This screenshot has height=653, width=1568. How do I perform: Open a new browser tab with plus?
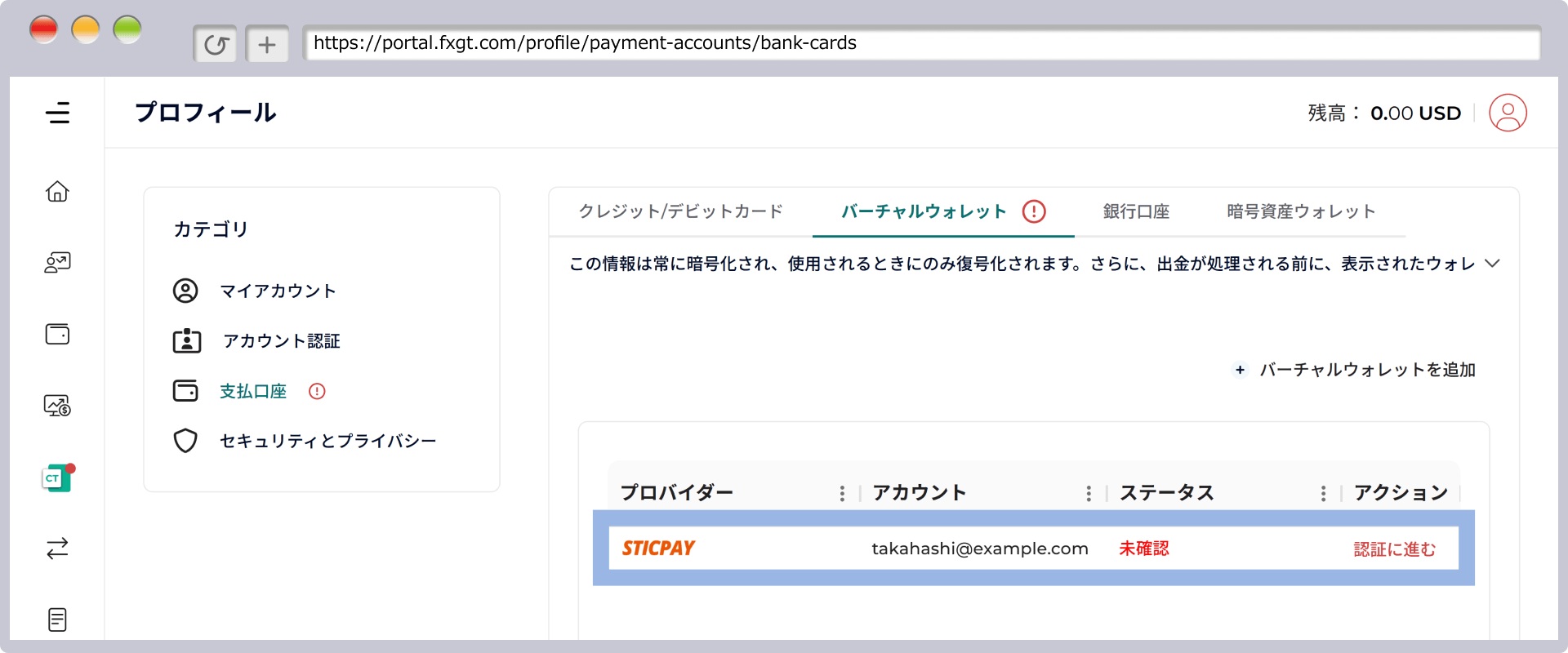coord(267,44)
